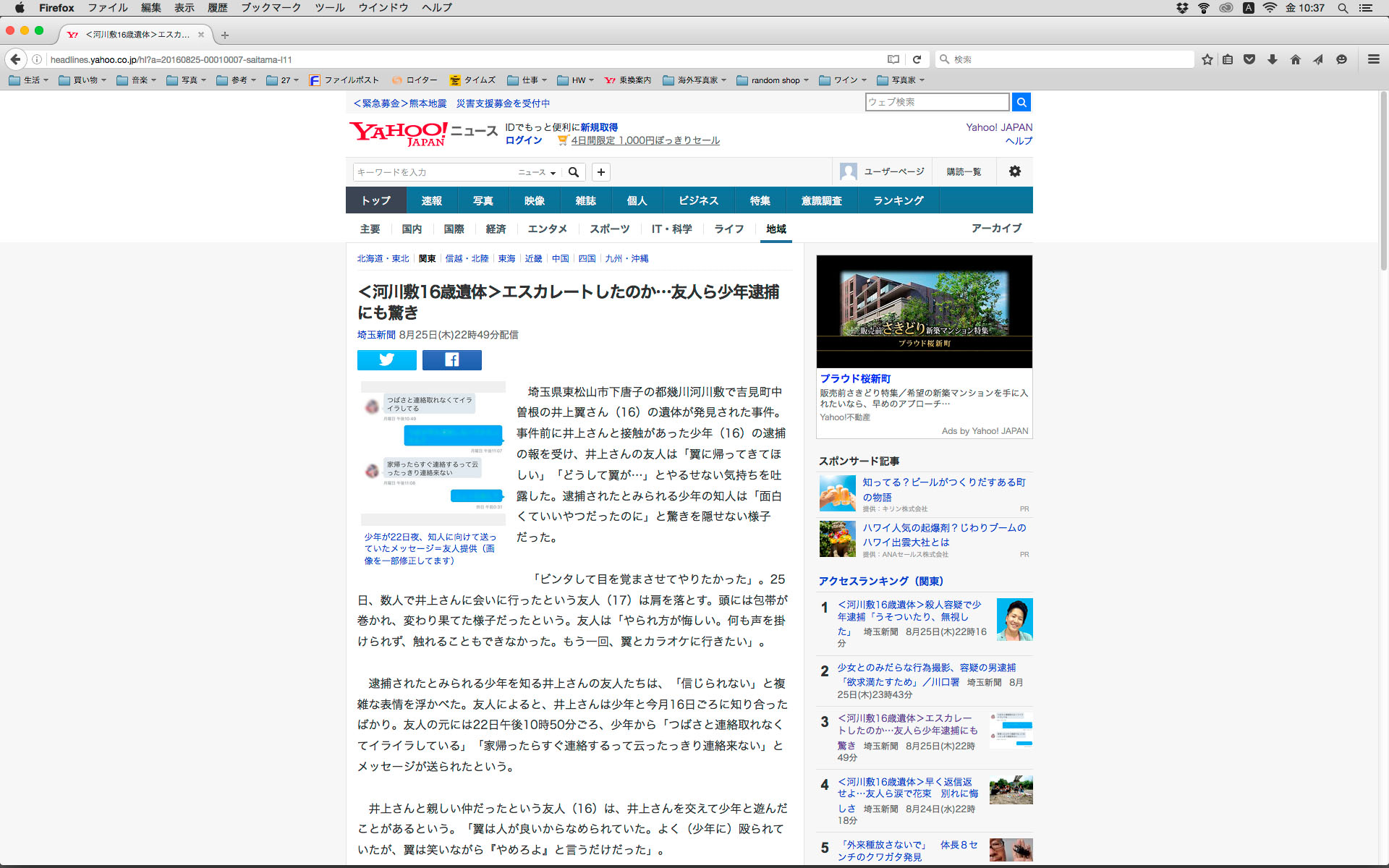Open 埼玉新聞 source link under headline

point(376,335)
